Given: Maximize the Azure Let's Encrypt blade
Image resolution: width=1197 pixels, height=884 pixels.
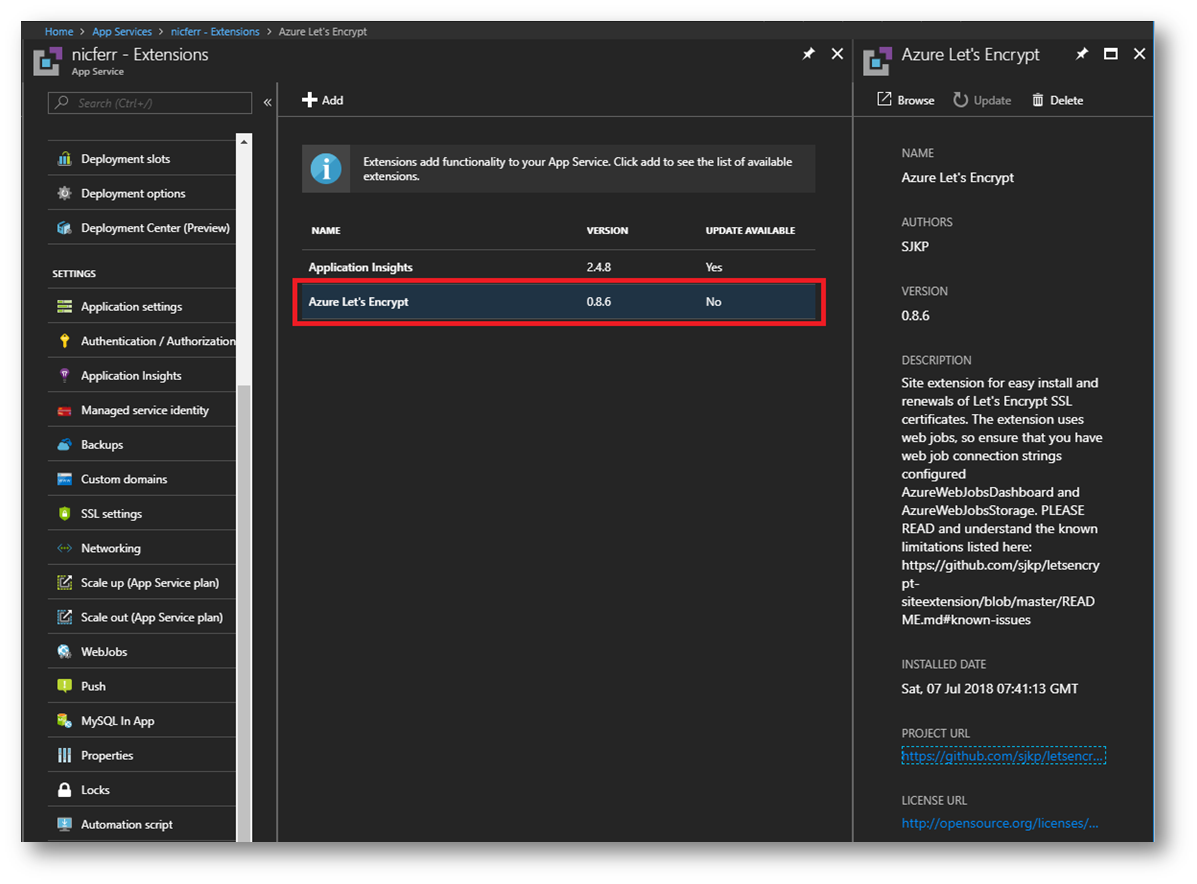Looking at the screenshot, I should (1111, 53).
